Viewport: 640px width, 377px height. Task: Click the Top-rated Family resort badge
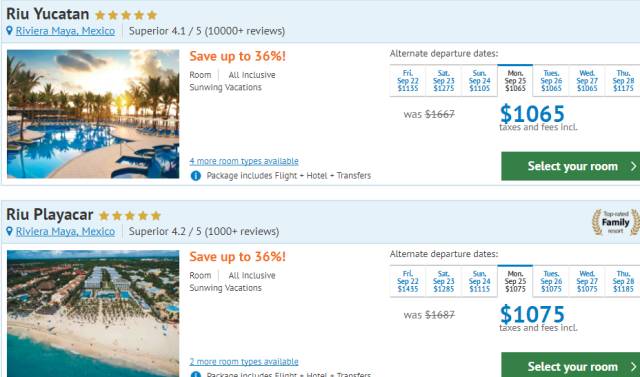click(616, 222)
